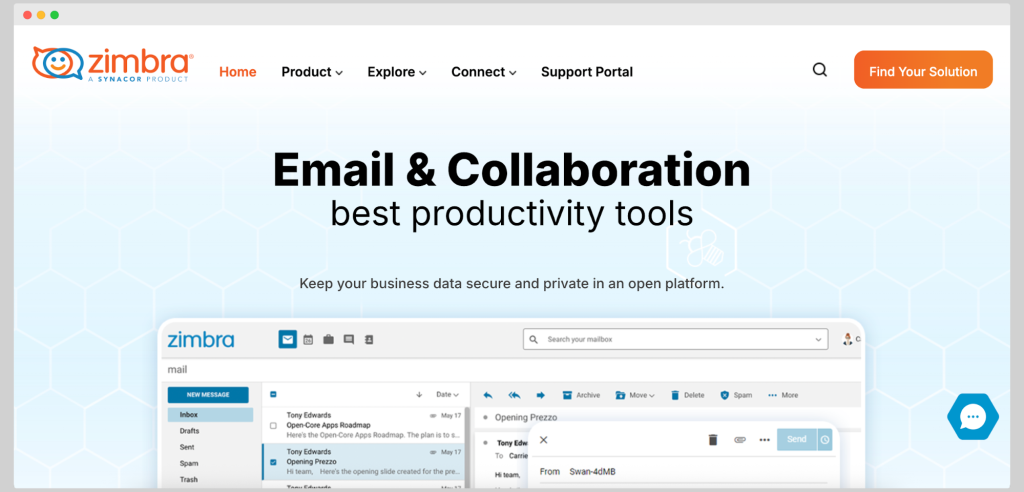The height and width of the screenshot is (492, 1024).
Task: Click the message list scrollbar
Action: pos(466,447)
